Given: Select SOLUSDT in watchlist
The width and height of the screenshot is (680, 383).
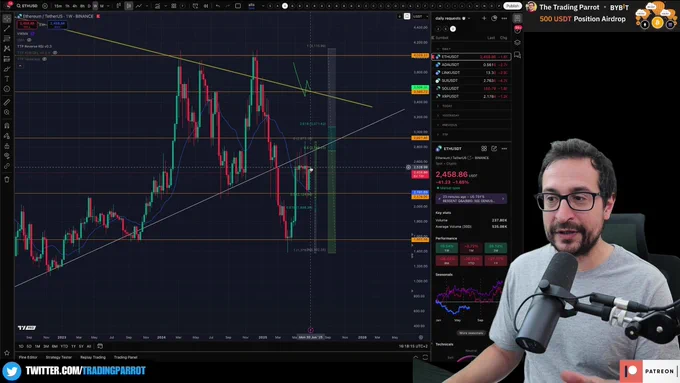Looking at the screenshot, I should click(x=471, y=88).
